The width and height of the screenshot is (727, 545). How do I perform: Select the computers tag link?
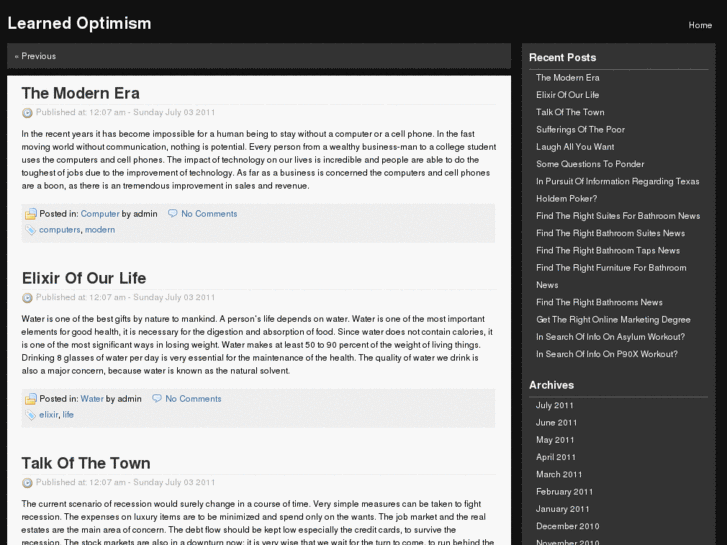click(59, 230)
